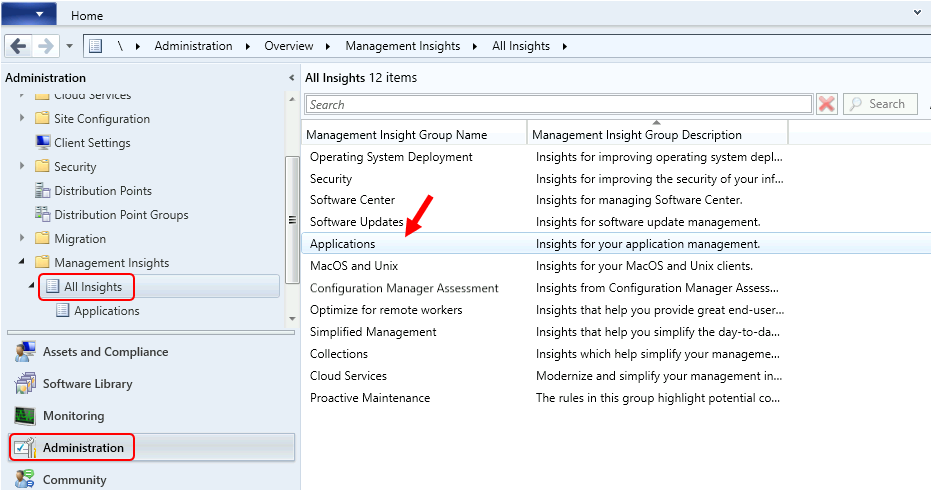Select Overview in the breadcrumb path
The width and height of the screenshot is (931, 490).
289,46
